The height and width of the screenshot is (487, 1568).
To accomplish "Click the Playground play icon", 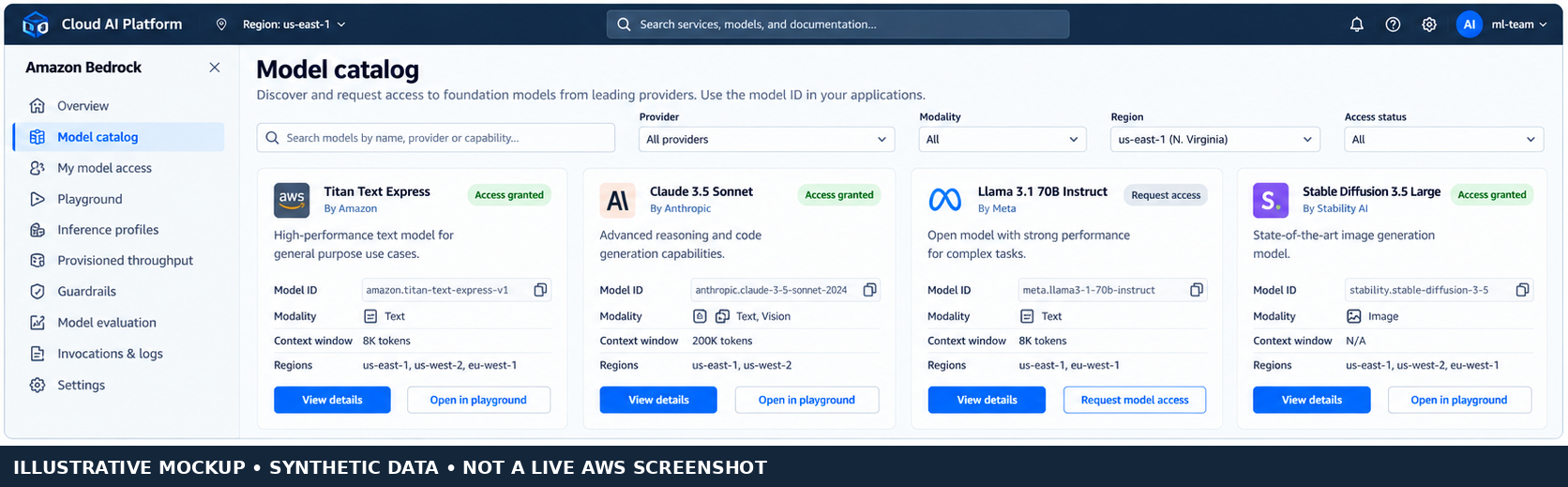I will [x=38, y=199].
